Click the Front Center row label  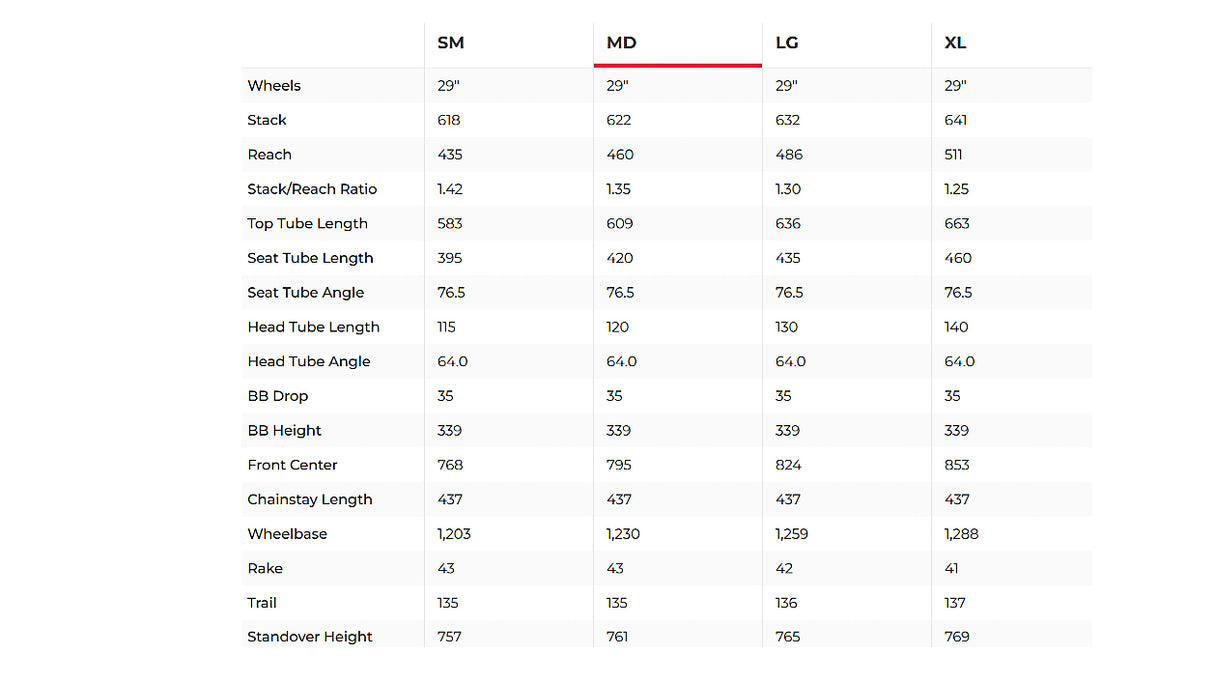coord(293,465)
